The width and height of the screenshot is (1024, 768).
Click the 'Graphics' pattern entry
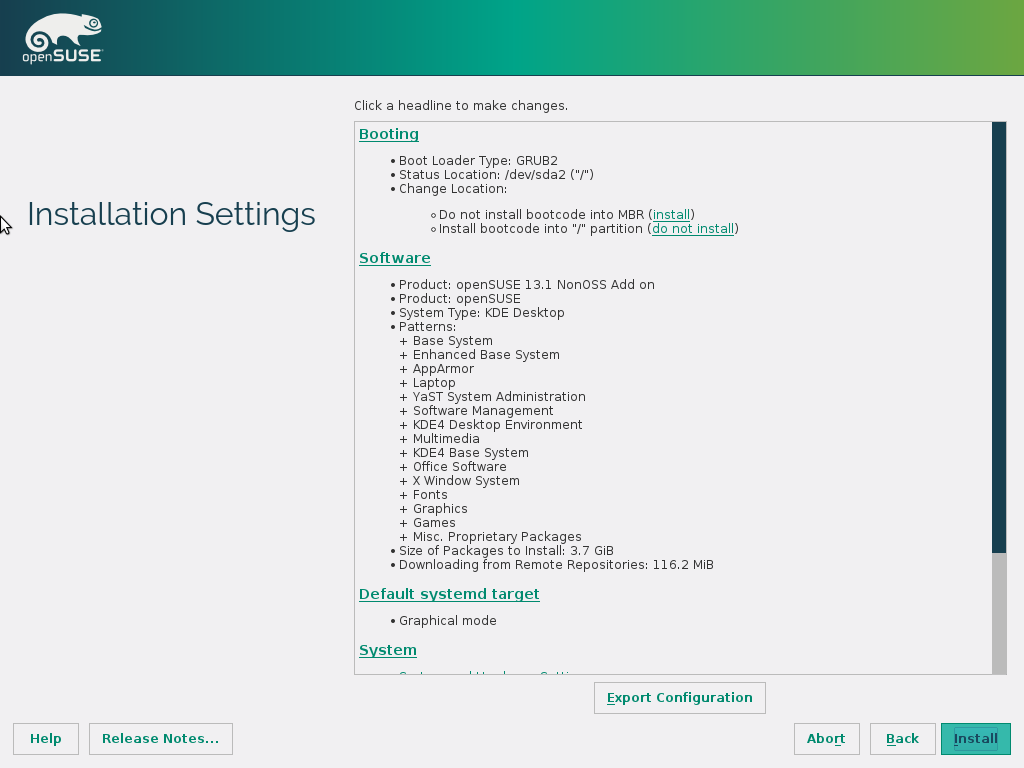[x=440, y=509]
